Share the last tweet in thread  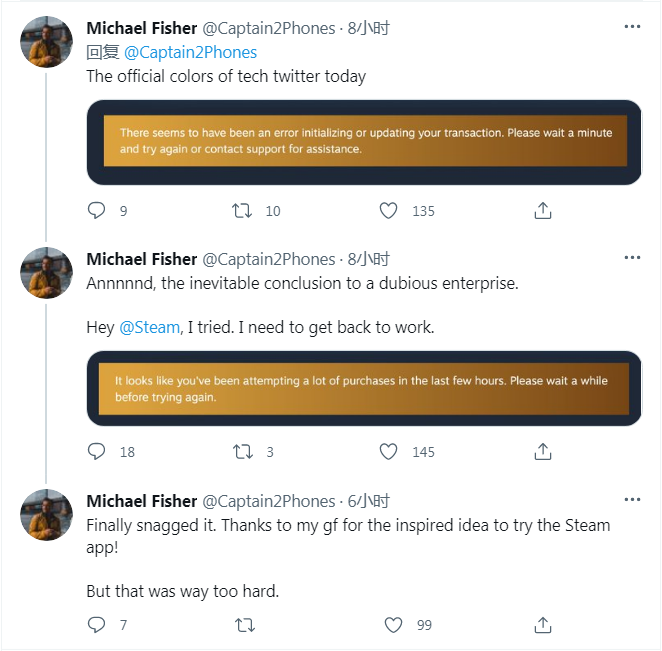(x=543, y=625)
